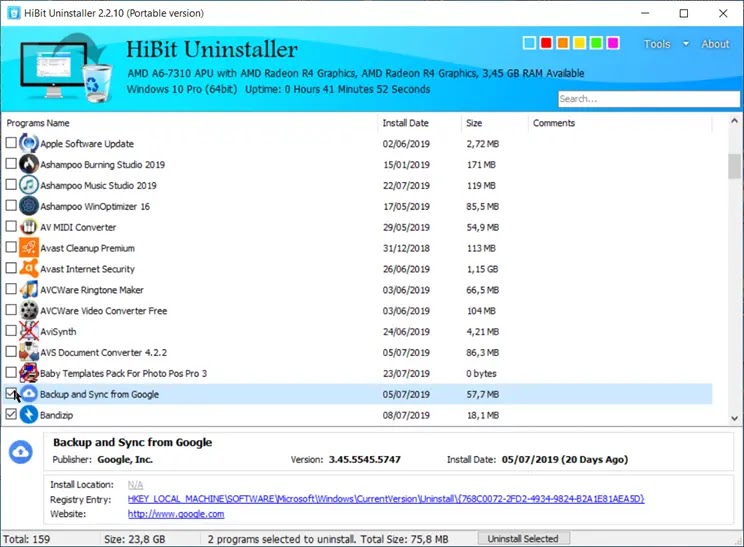Tick the Ashampoo Music Studio 2019 checkbox
The height and width of the screenshot is (547, 744).
tap(11, 184)
